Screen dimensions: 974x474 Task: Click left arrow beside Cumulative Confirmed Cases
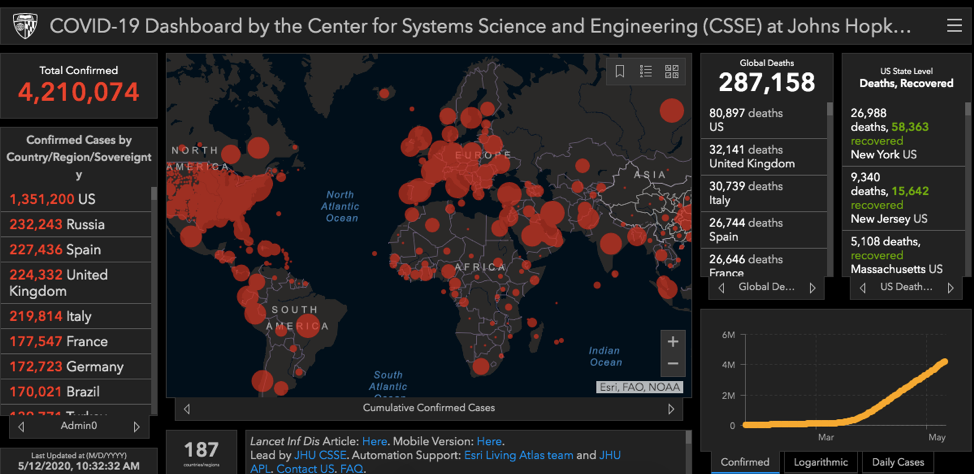pos(187,408)
